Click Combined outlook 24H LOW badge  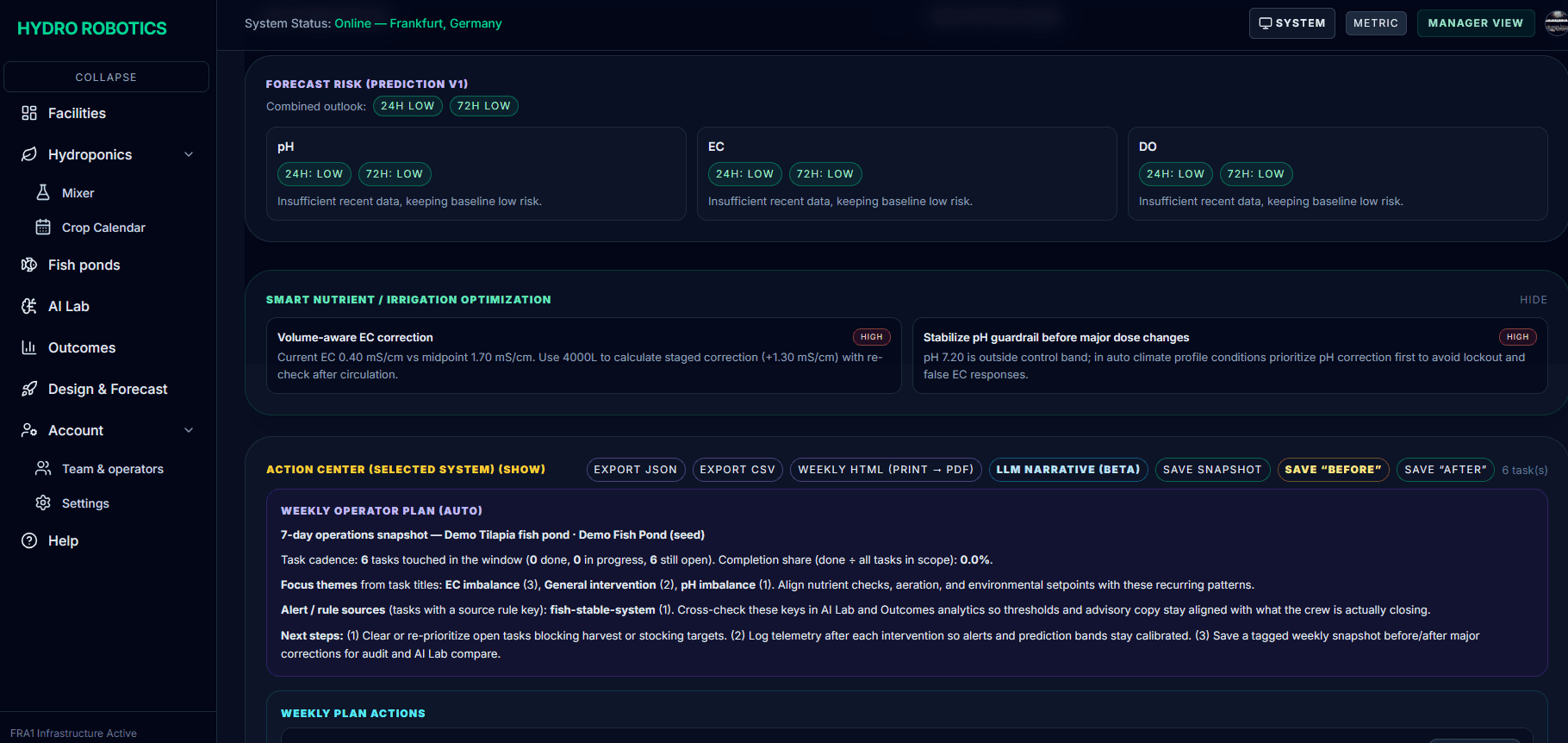(x=408, y=106)
